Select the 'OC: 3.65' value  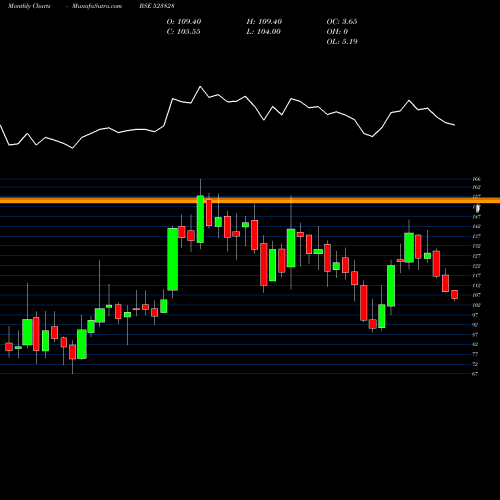(342, 22)
